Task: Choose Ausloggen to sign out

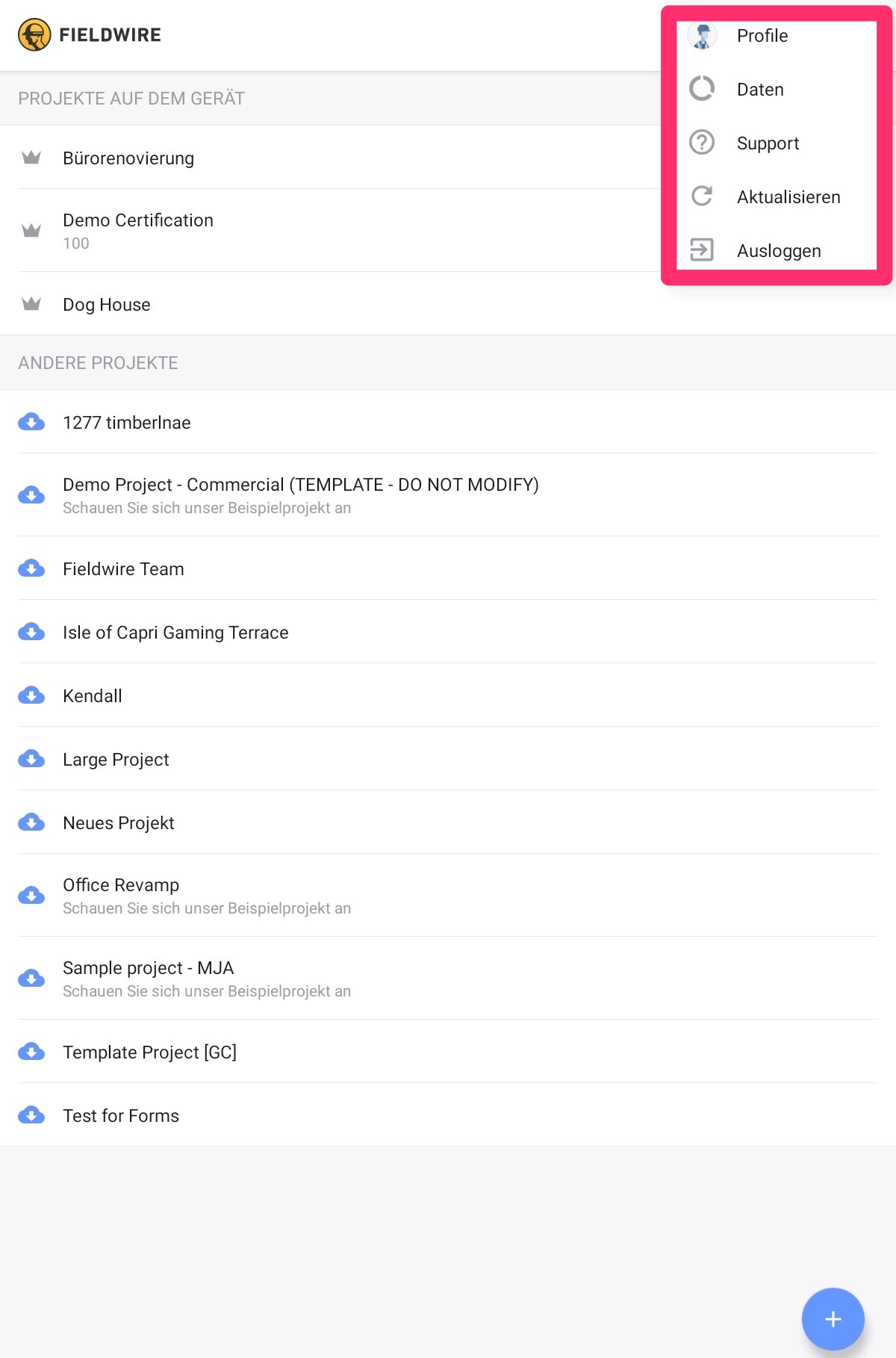Action: (777, 250)
